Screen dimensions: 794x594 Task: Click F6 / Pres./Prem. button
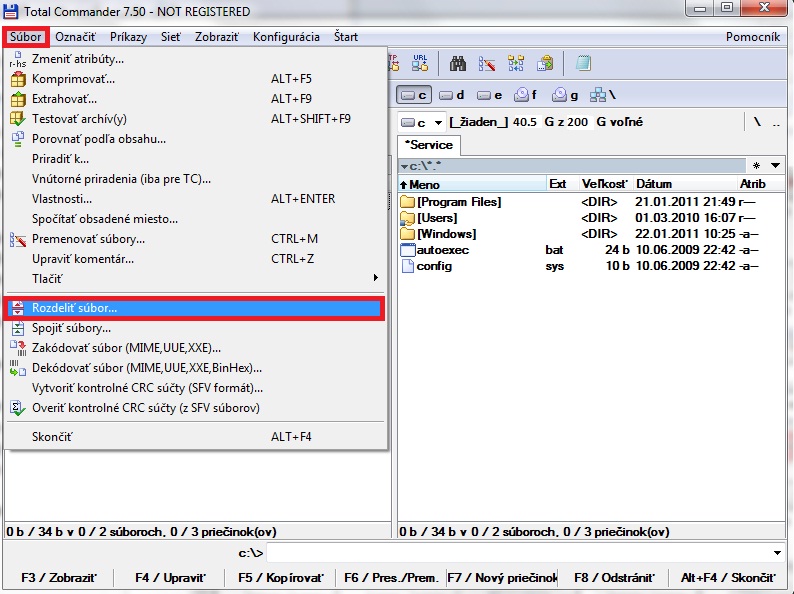(x=391, y=578)
